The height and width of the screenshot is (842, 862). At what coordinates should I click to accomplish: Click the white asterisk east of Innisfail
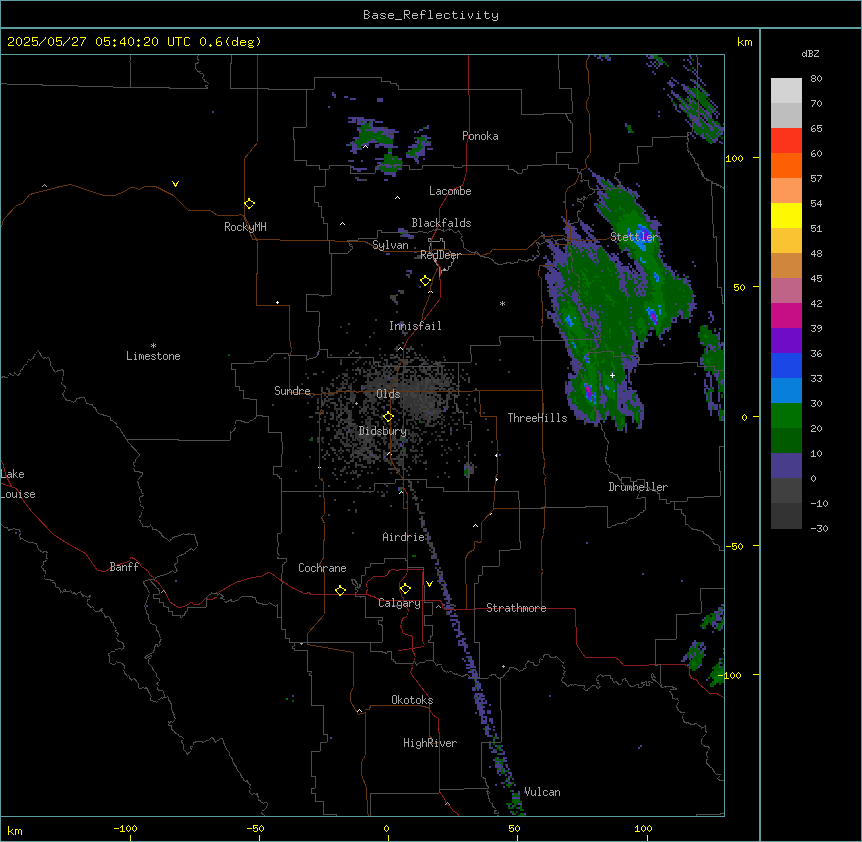(502, 303)
